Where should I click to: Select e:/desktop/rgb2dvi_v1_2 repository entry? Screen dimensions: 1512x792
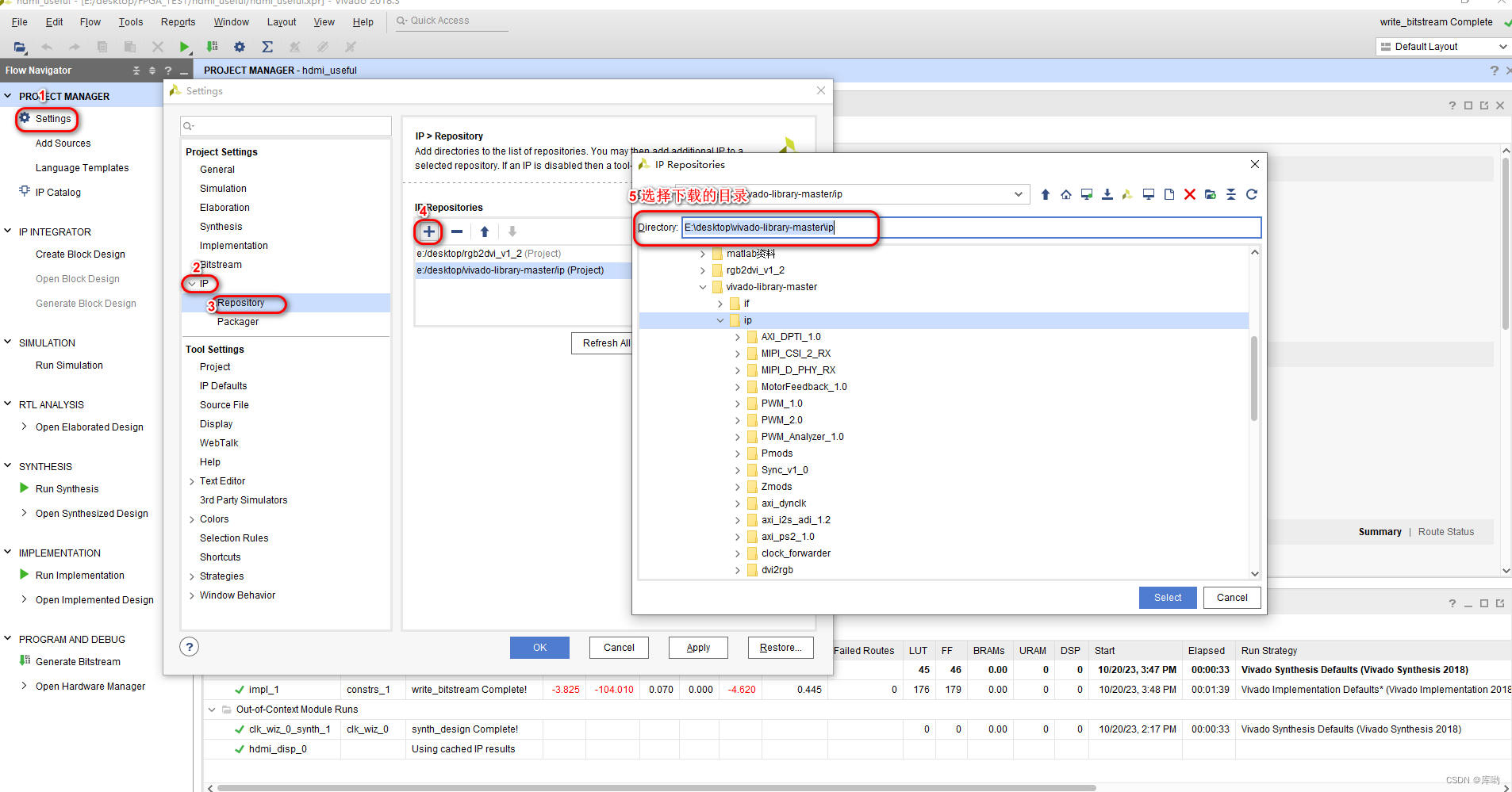489,254
